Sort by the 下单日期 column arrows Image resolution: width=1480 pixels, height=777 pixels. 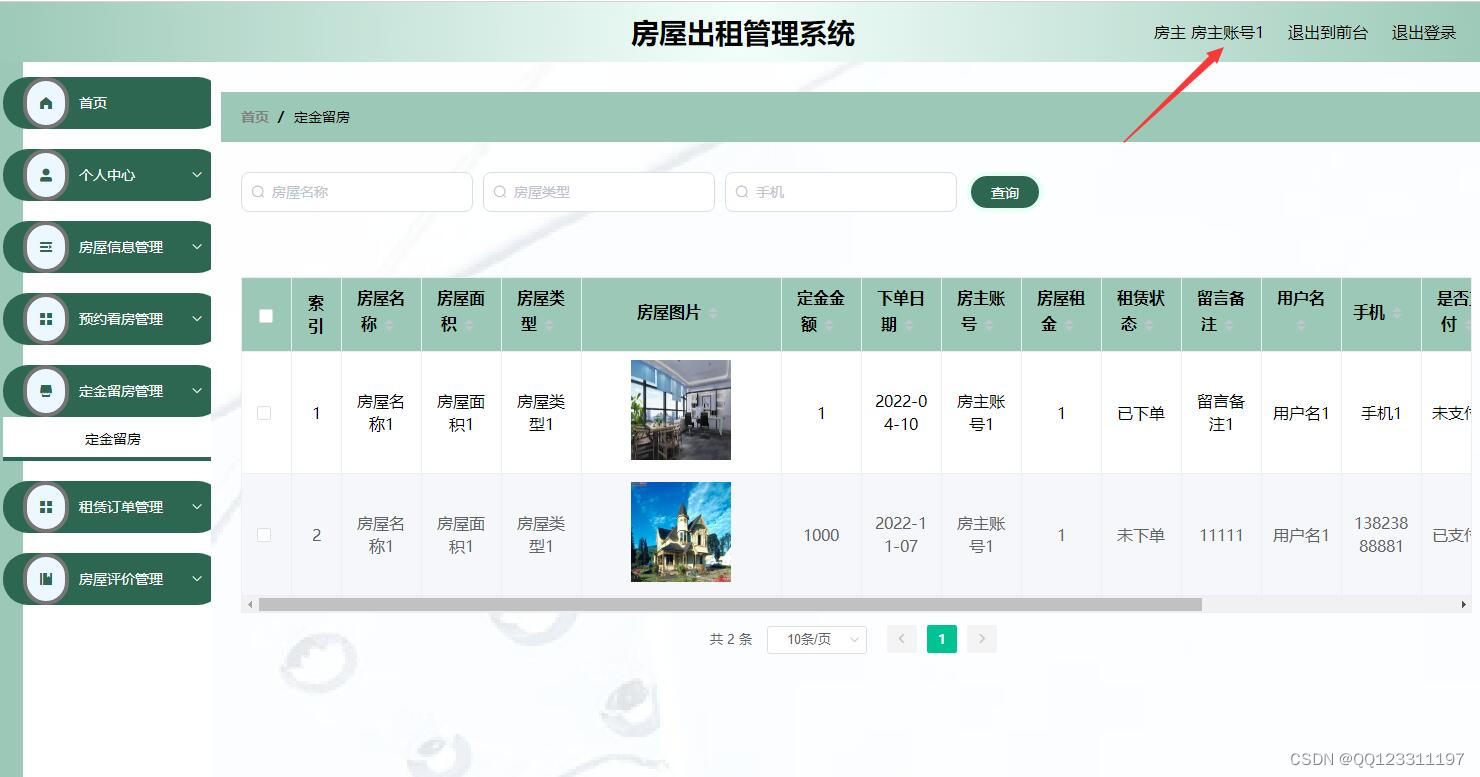(909, 325)
